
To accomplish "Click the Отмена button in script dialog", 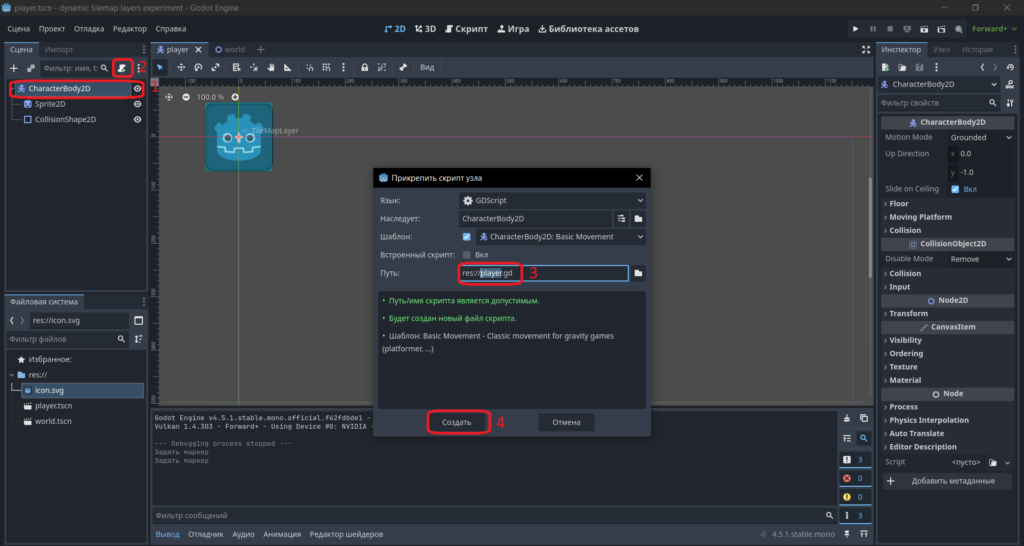I will tap(566, 423).
